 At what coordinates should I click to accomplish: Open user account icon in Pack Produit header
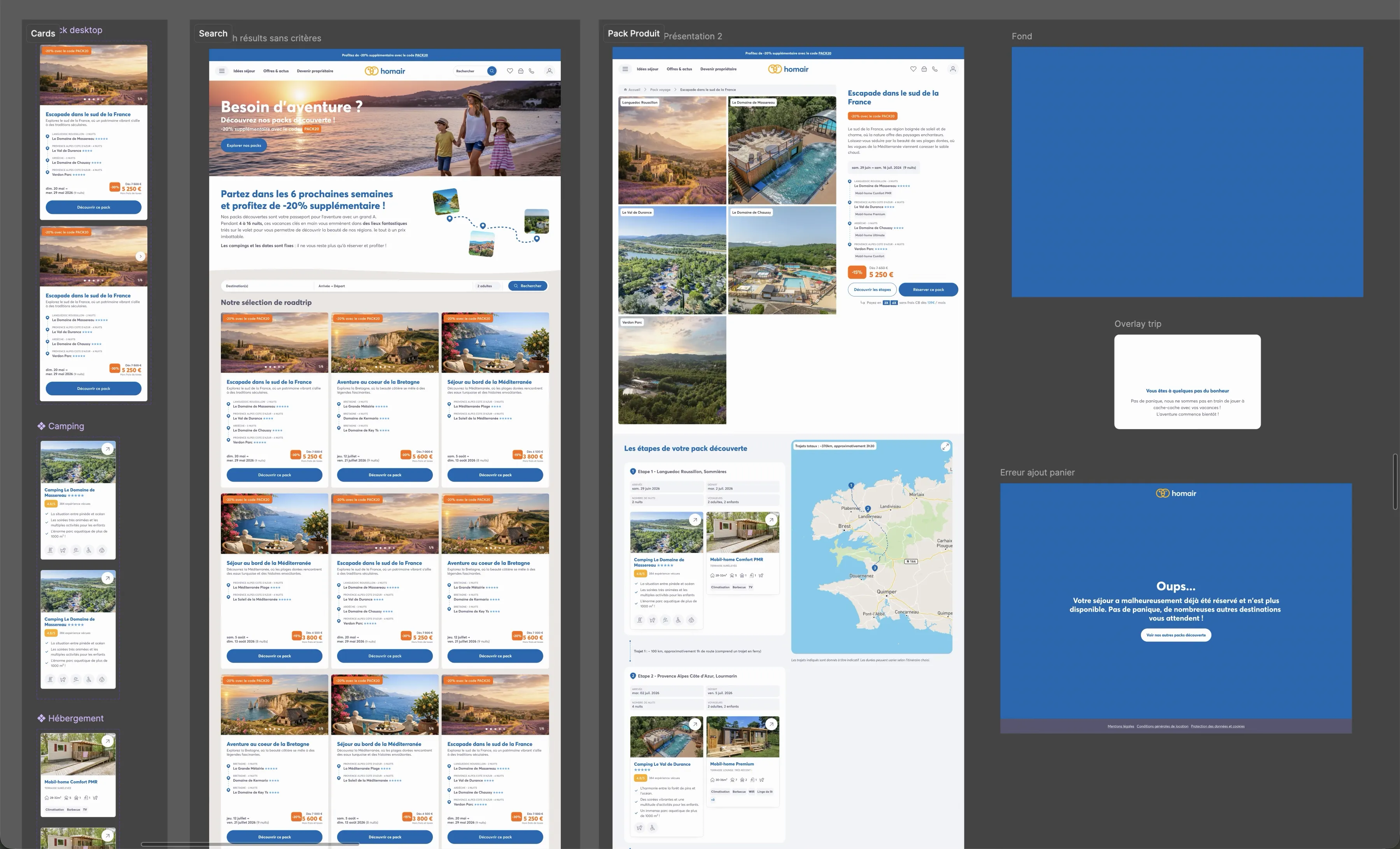(953, 69)
